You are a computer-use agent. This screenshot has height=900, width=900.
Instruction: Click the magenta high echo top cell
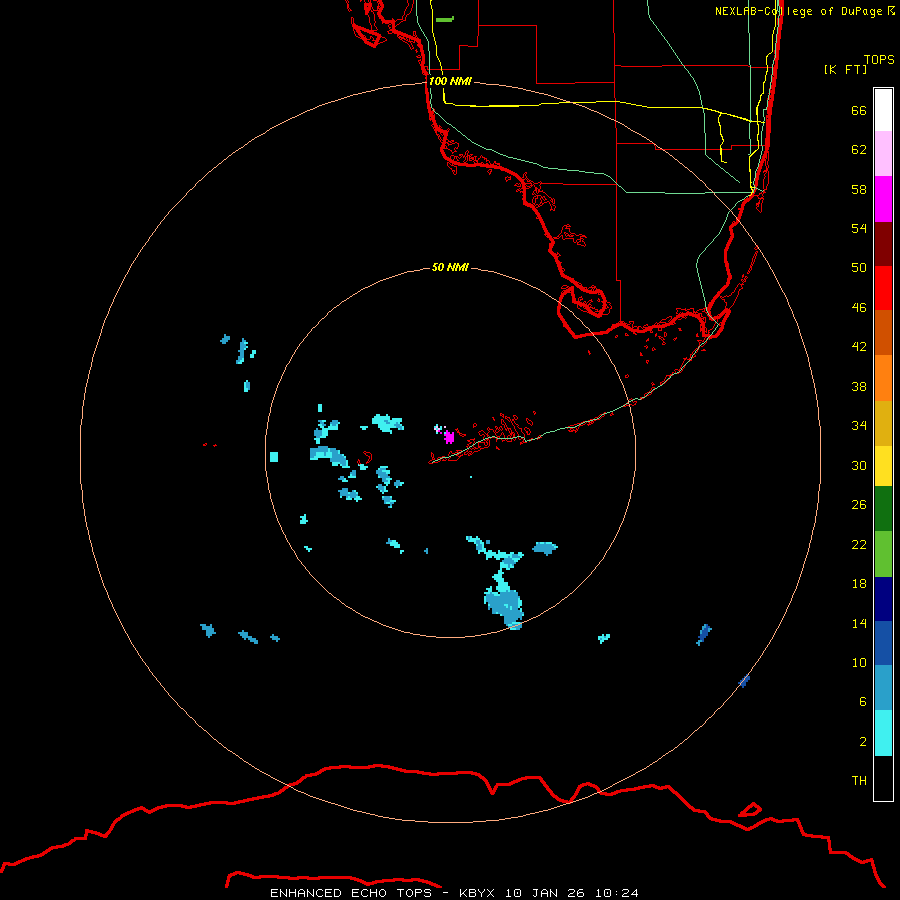click(x=449, y=437)
